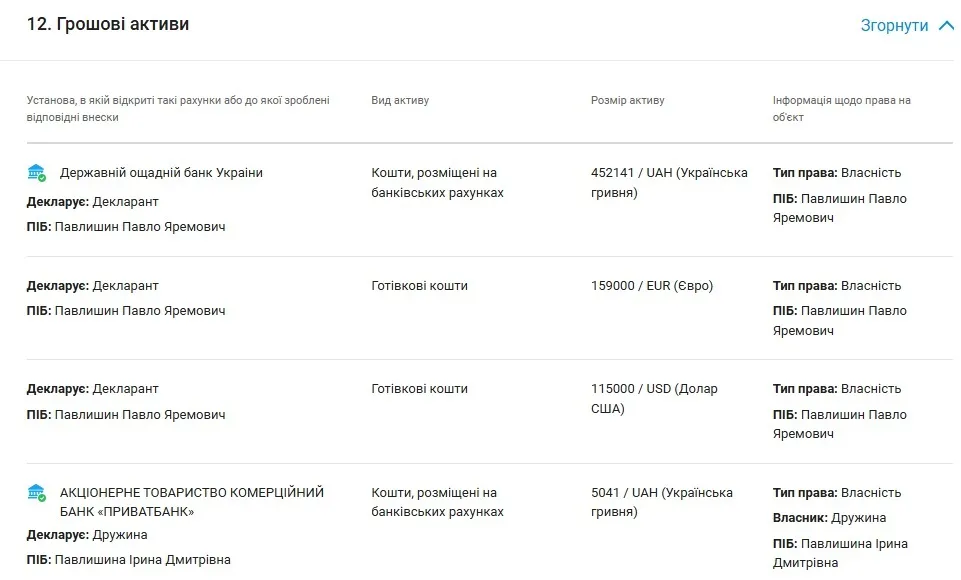
Task: Click the 5041 / UAH amount
Action: tap(662, 502)
